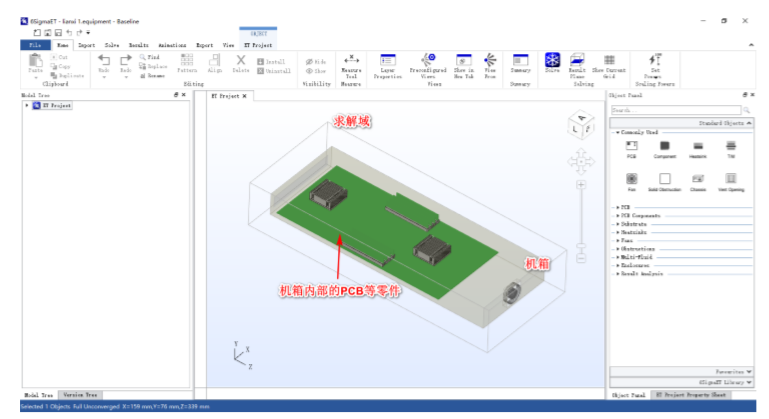Pick the Heatsink object in Object Panel
This screenshot has width=769, height=419.
point(697,147)
